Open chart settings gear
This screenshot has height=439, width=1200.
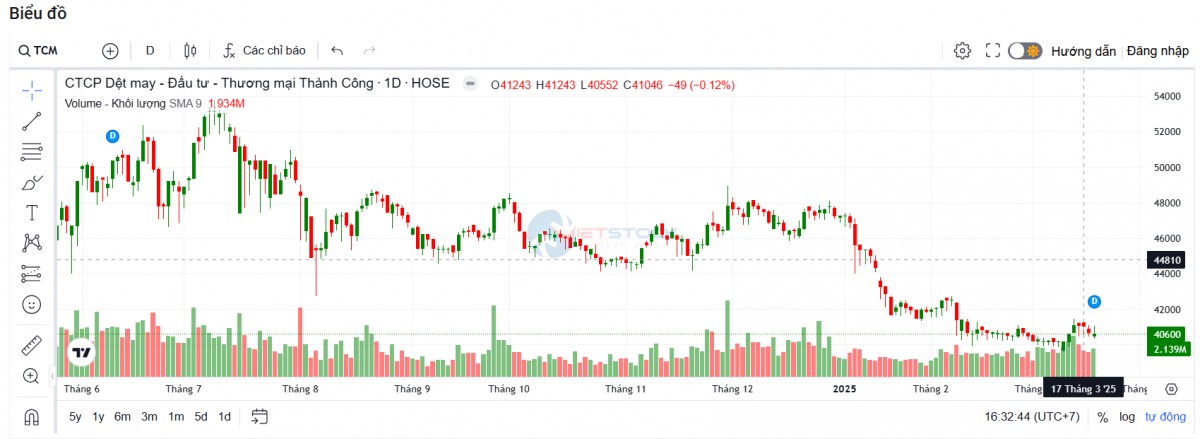click(962, 50)
